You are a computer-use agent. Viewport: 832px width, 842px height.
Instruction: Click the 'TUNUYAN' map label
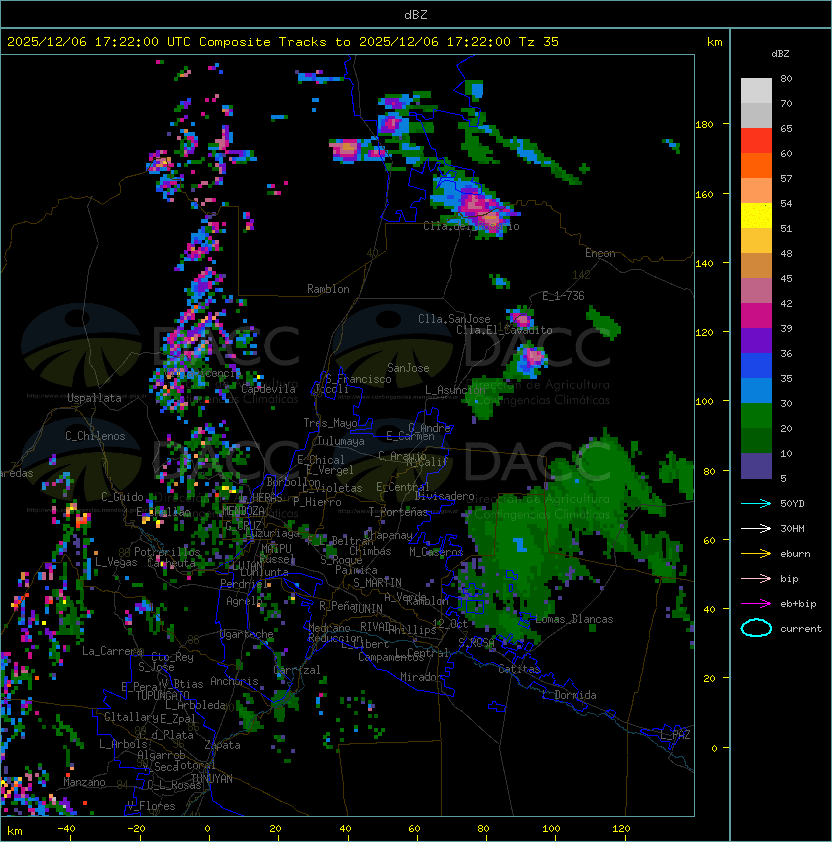pyautogui.click(x=212, y=779)
